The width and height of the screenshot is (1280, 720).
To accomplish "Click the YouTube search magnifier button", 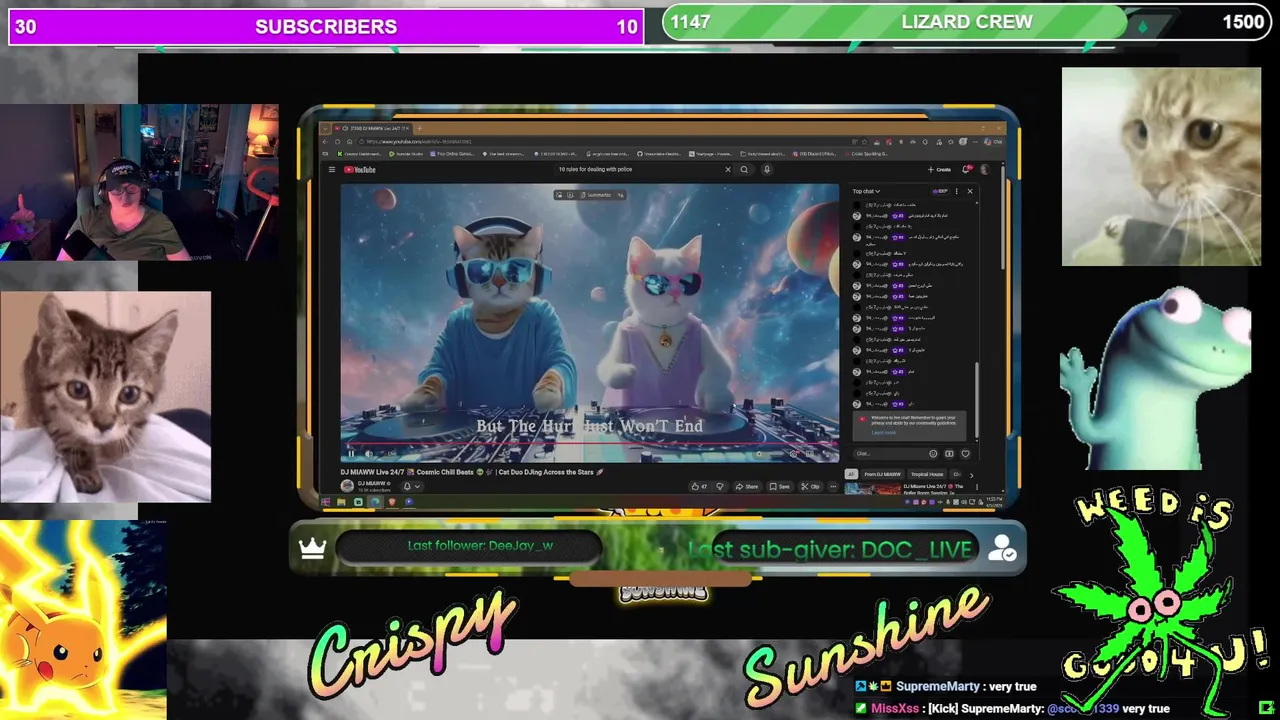I will click(x=744, y=169).
